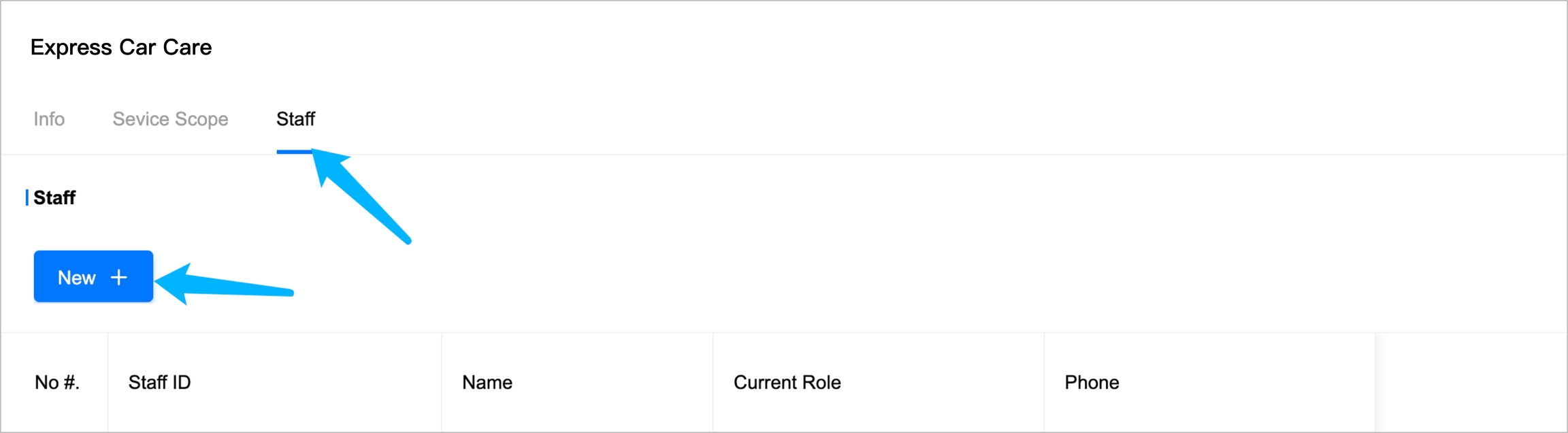The height and width of the screenshot is (433, 1568).
Task: Click the Express Car Care title
Action: (x=121, y=48)
